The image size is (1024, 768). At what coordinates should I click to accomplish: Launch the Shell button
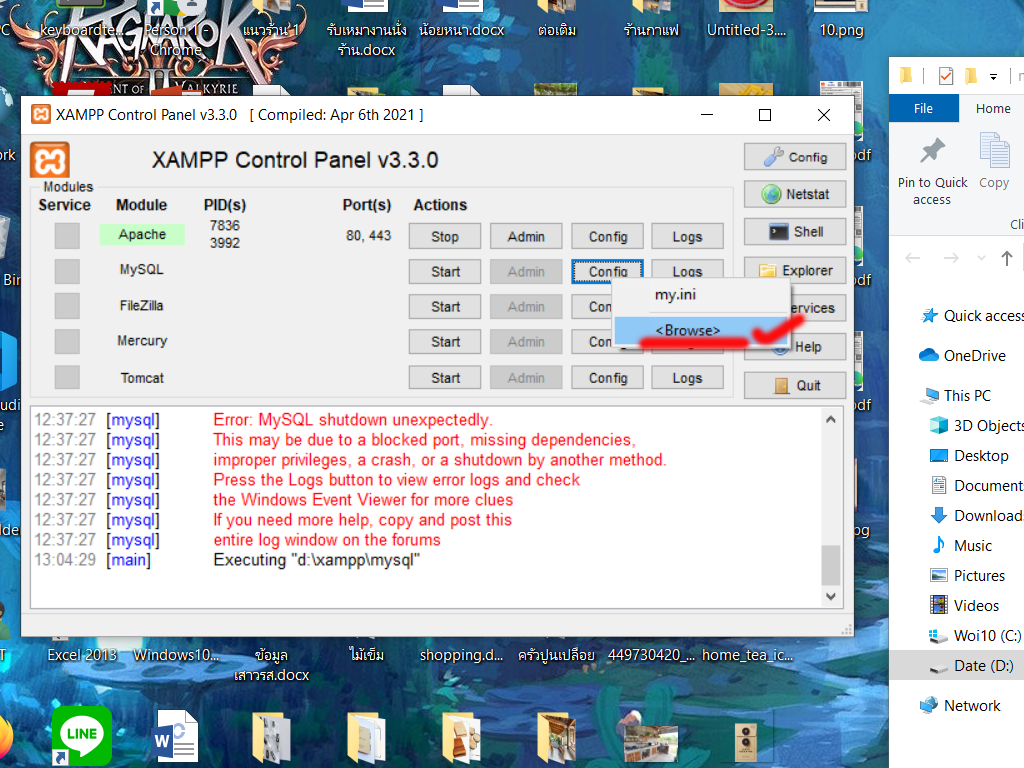(x=795, y=232)
